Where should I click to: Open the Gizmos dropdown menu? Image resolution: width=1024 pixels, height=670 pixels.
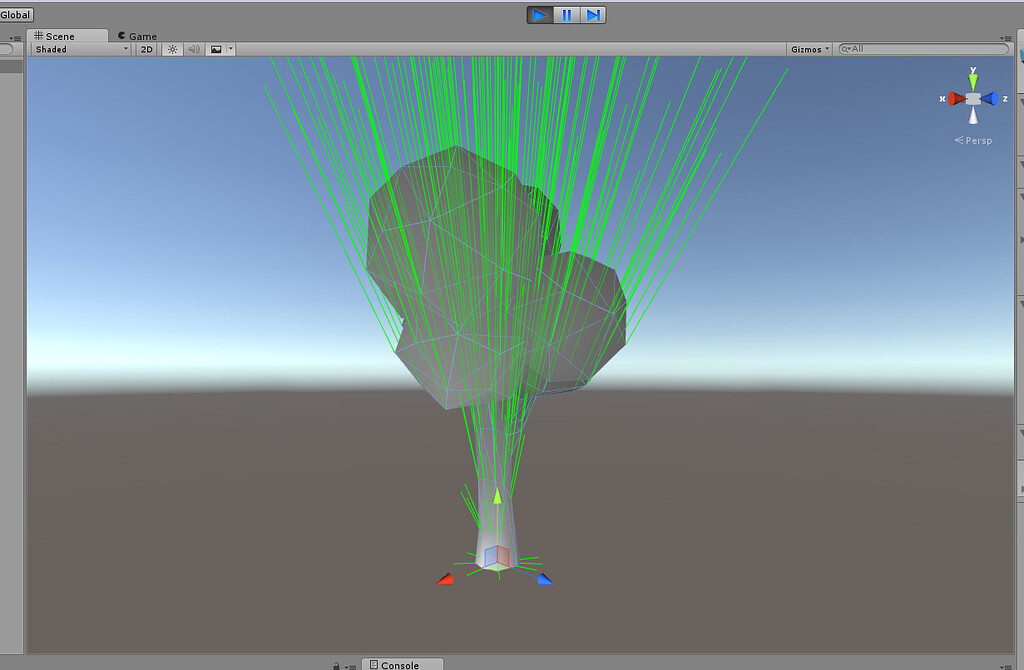pyautogui.click(x=808, y=48)
